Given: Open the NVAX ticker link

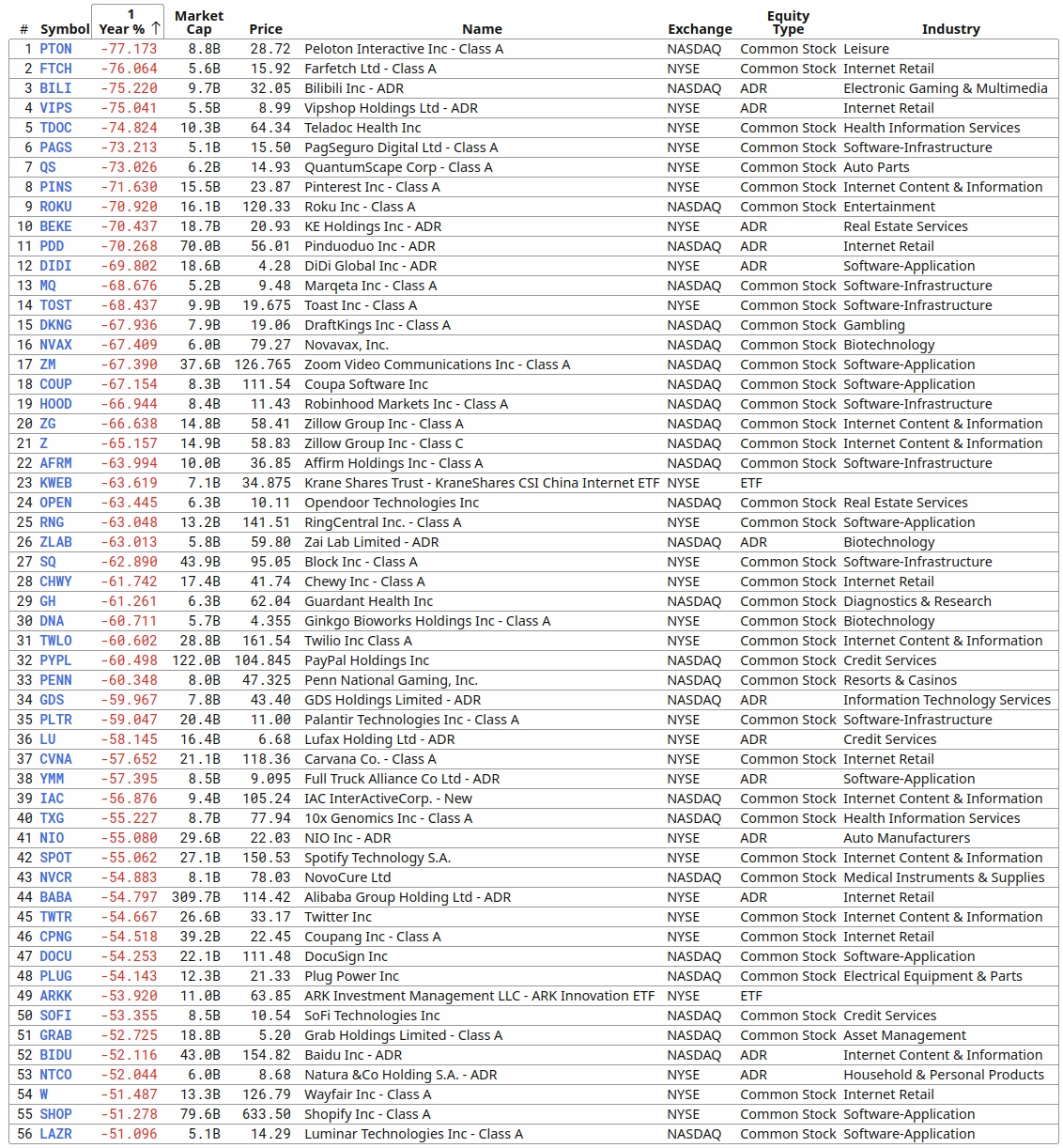Looking at the screenshot, I should point(55,345).
